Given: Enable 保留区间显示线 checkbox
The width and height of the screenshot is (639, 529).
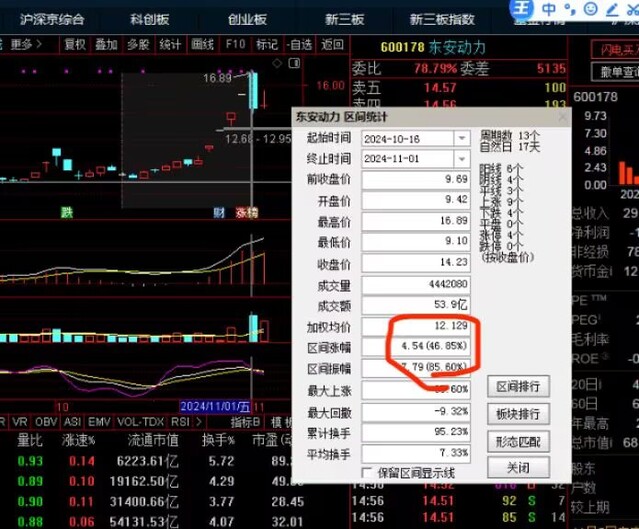Looking at the screenshot, I should click(x=367, y=473).
